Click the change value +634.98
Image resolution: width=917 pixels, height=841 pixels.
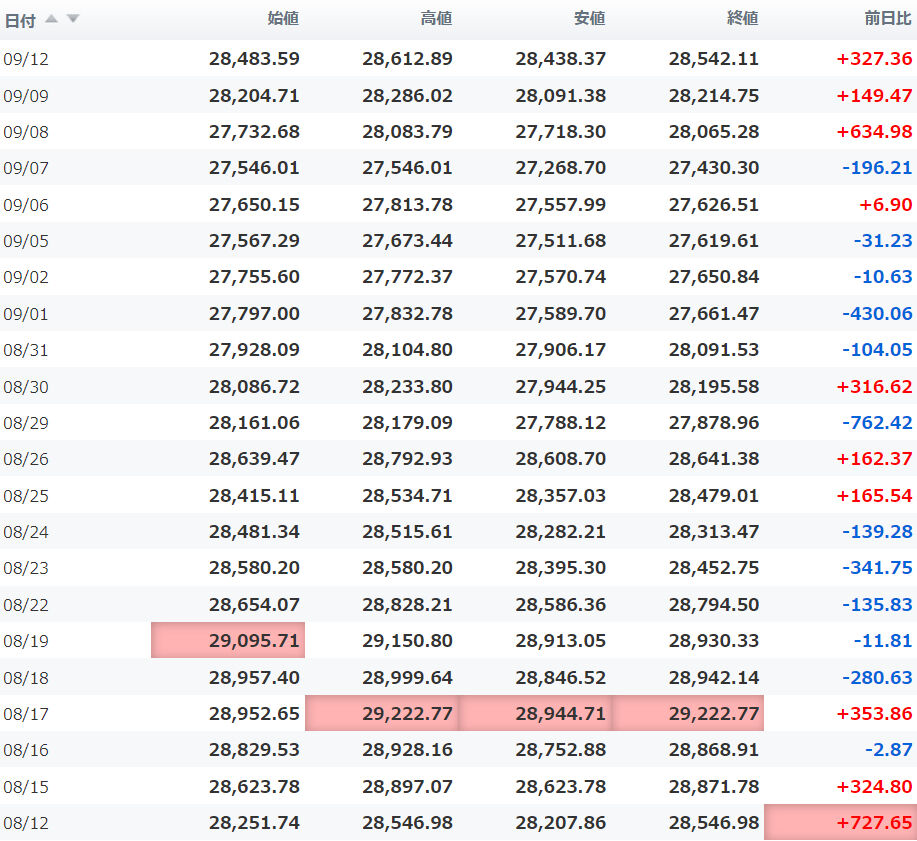coord(874,132)
